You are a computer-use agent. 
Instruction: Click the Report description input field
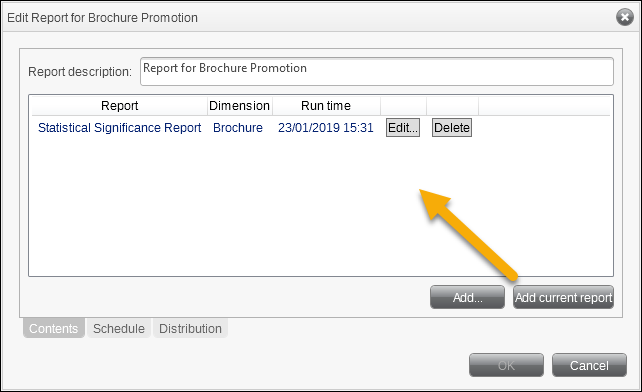[377, 72]
